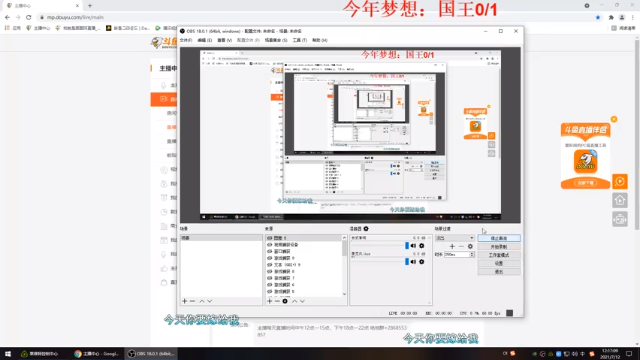
Task: Go back in Chrome
Action: (7, 17)
